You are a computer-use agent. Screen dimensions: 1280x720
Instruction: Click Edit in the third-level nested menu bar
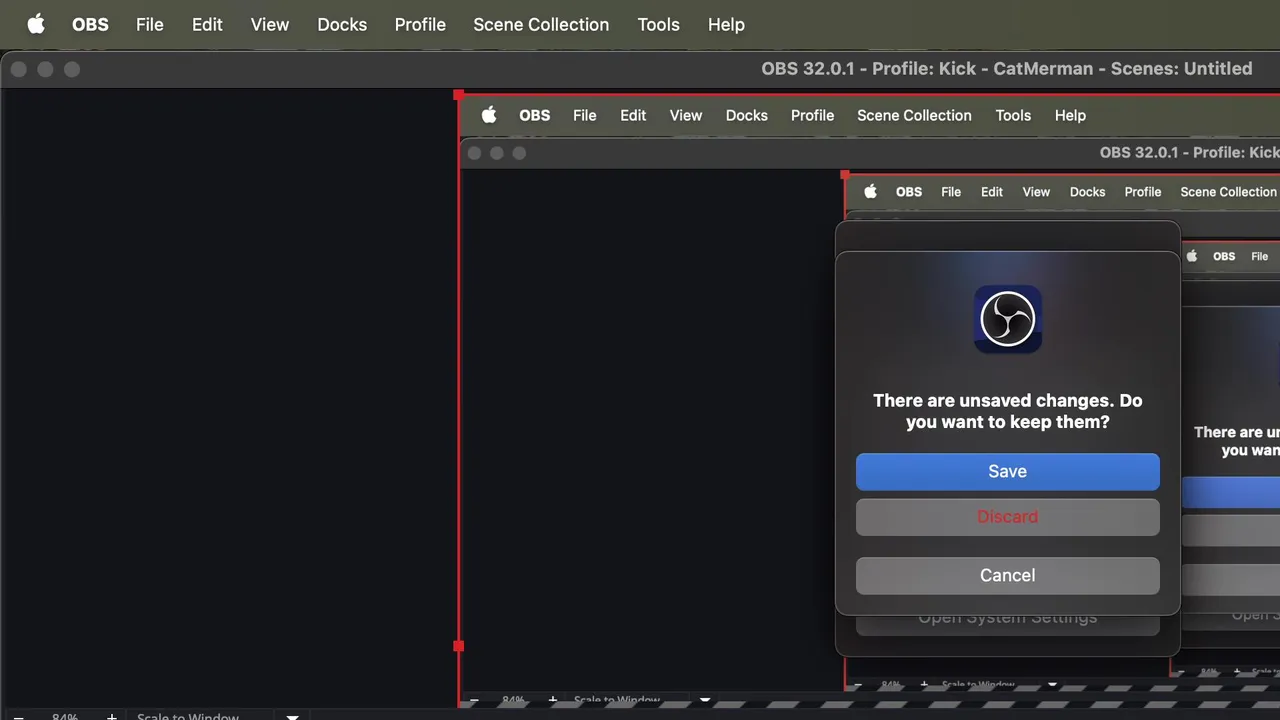click(x=992, y=192)
